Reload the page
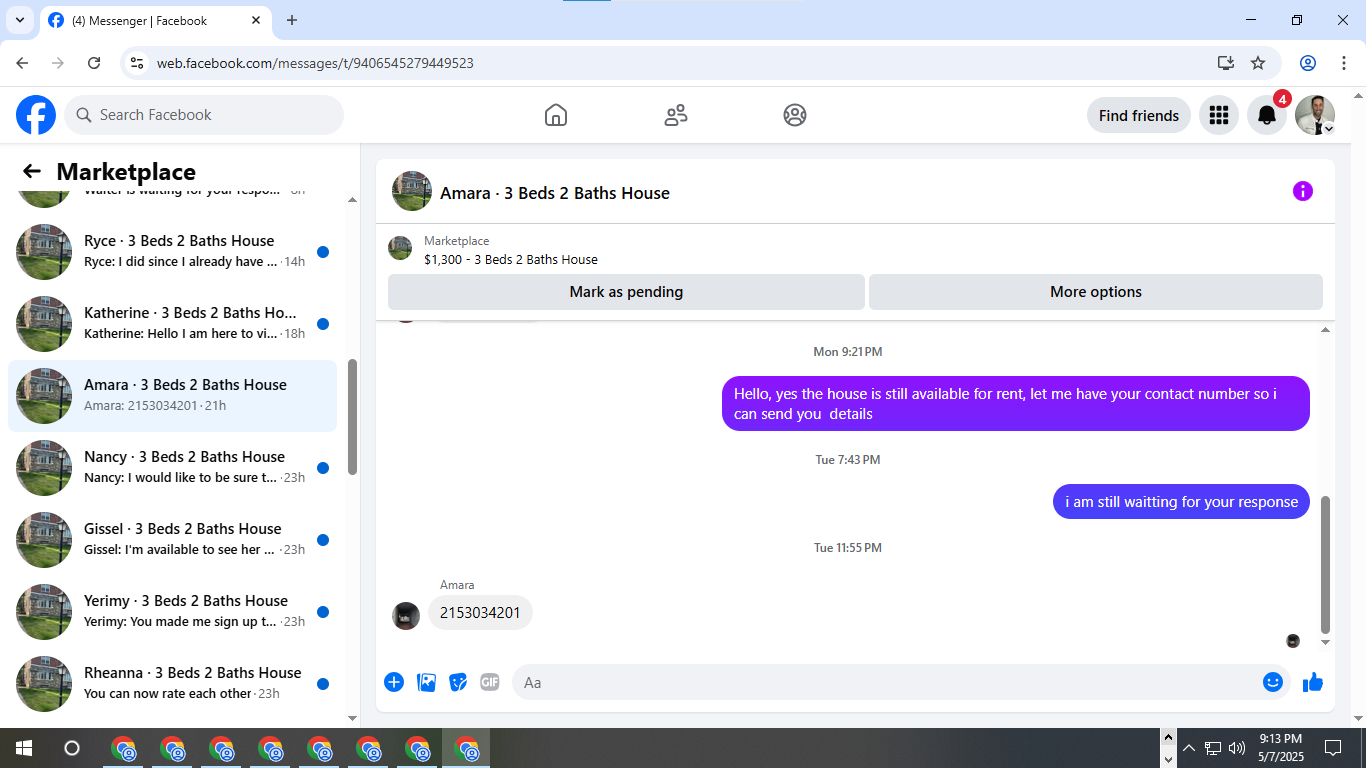This screenshot has width=1366, height=768. [x=94, y=63]
